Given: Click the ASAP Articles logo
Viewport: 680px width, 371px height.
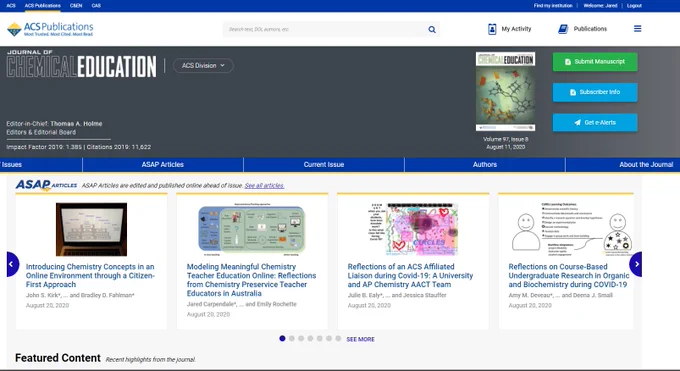Looking at the screenshot, I should 46,185.
